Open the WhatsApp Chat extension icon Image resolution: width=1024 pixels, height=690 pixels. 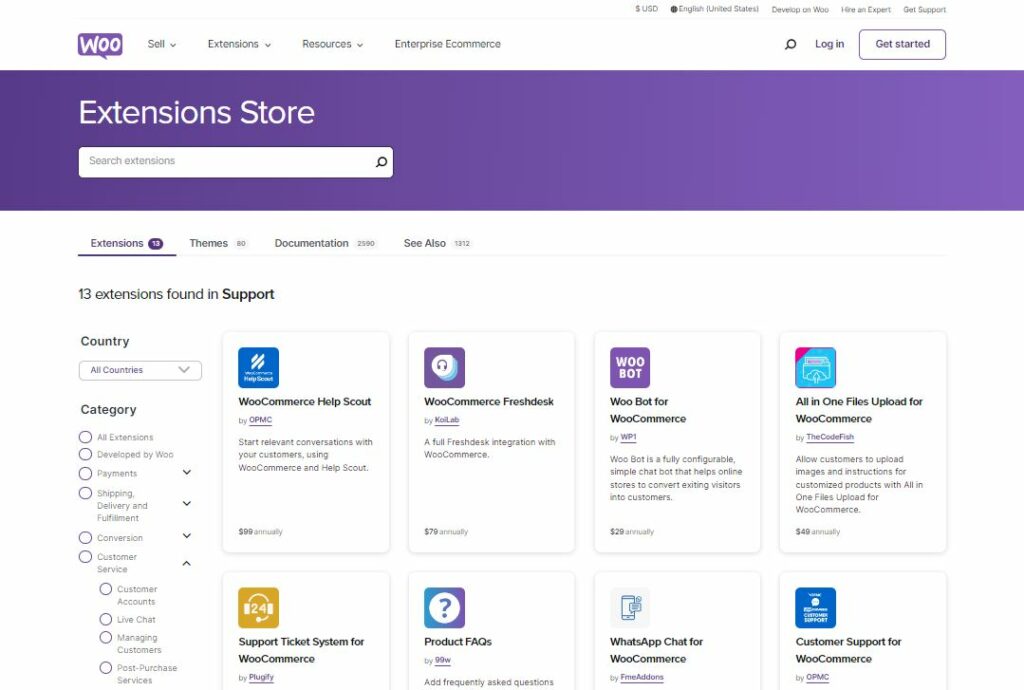630,608
